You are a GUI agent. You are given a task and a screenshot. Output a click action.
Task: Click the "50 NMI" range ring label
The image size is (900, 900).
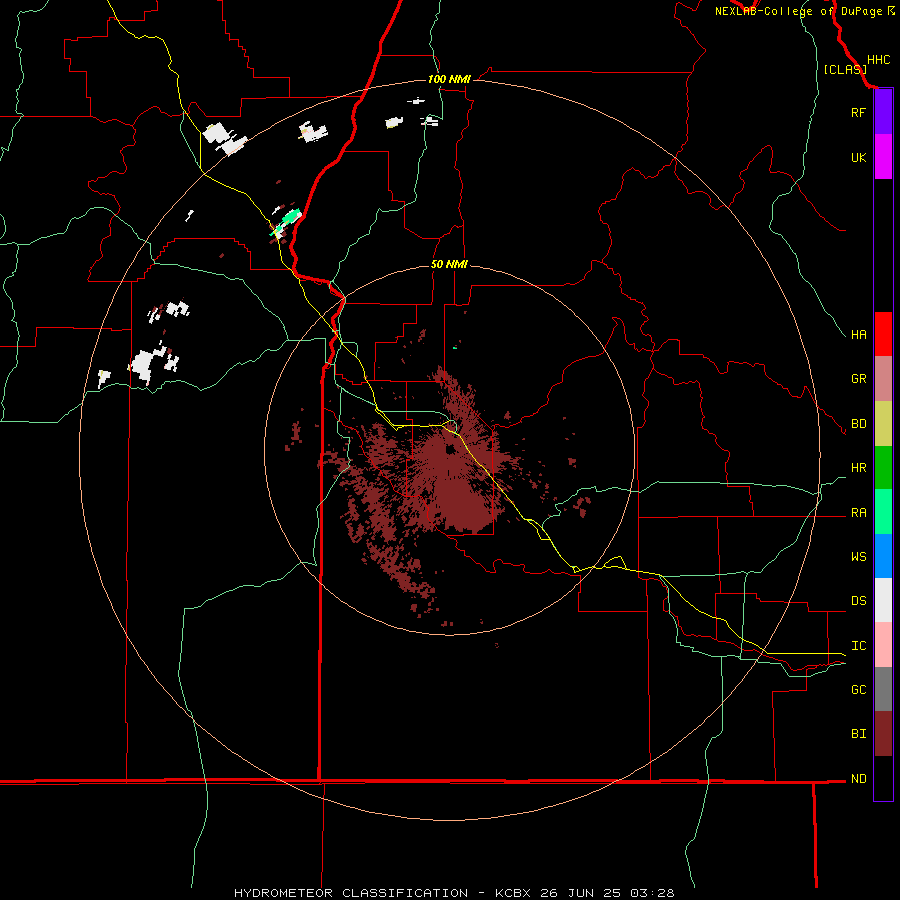(x=449, y=264)
